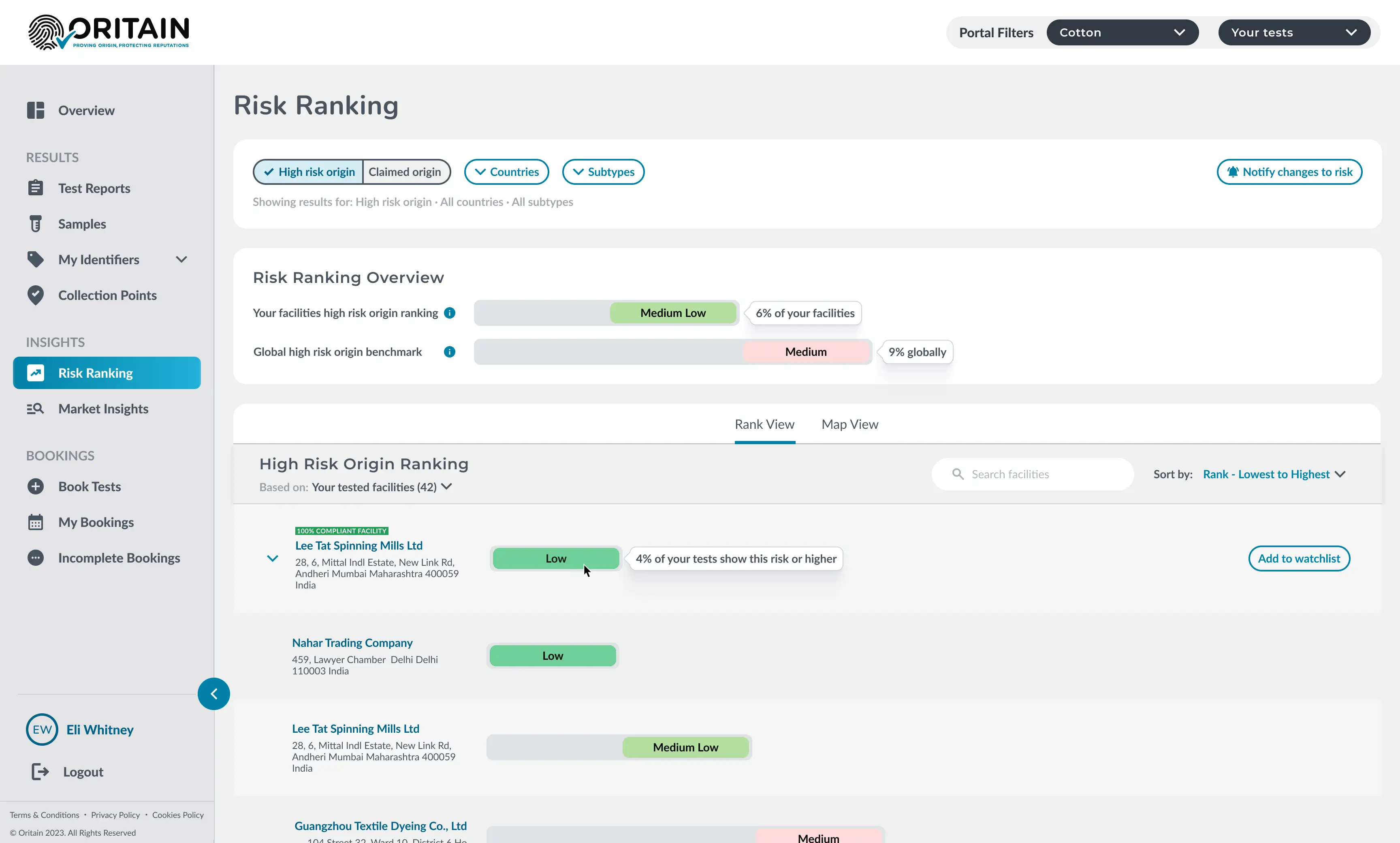
Task: Click the Add to watchlist button
Action: pos(1299,558)
